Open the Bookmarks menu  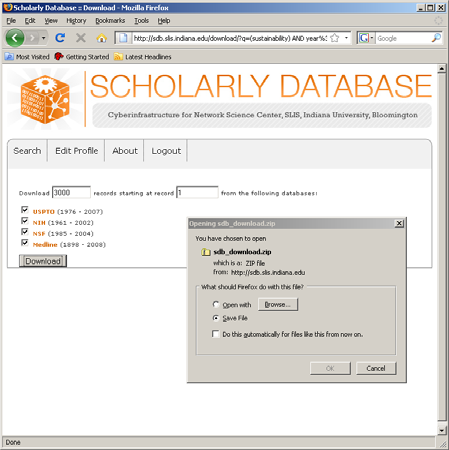pos(110,21)
